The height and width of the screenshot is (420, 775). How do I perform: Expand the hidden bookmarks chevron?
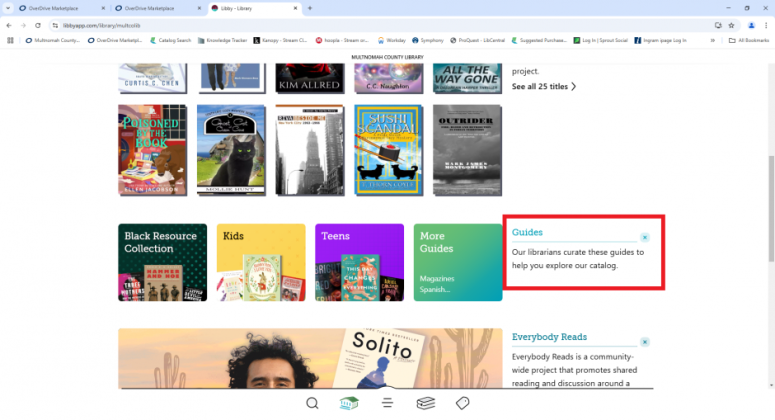tap(713, 41)
